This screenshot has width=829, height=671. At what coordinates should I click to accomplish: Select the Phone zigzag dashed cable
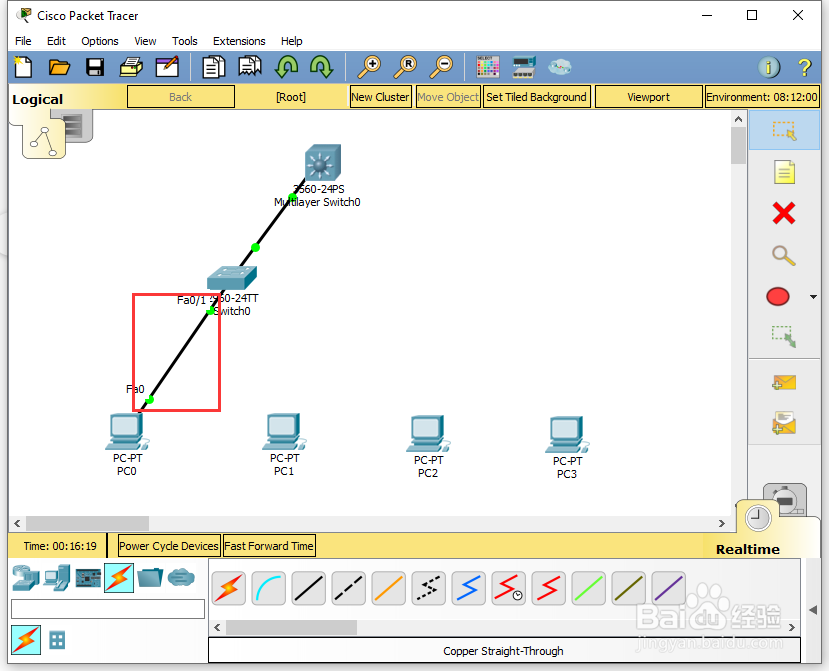[428, 588]
